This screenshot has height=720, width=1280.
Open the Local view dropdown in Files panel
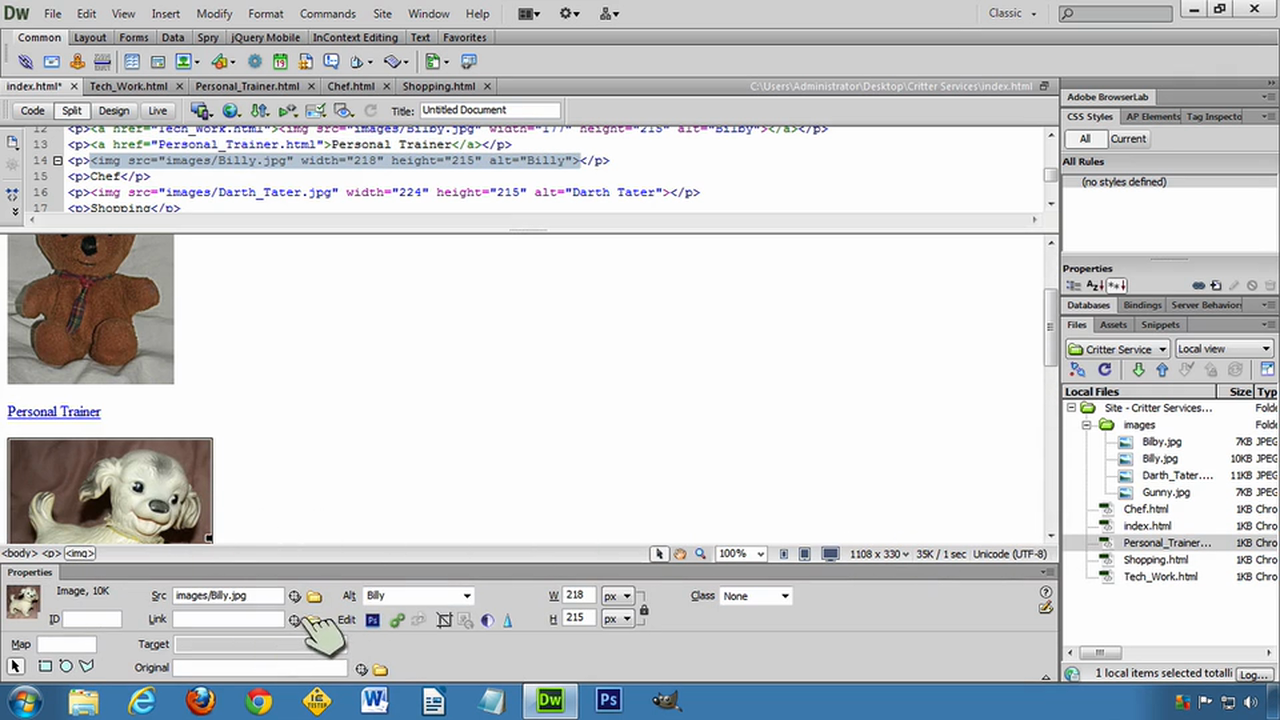[1222, 348]
